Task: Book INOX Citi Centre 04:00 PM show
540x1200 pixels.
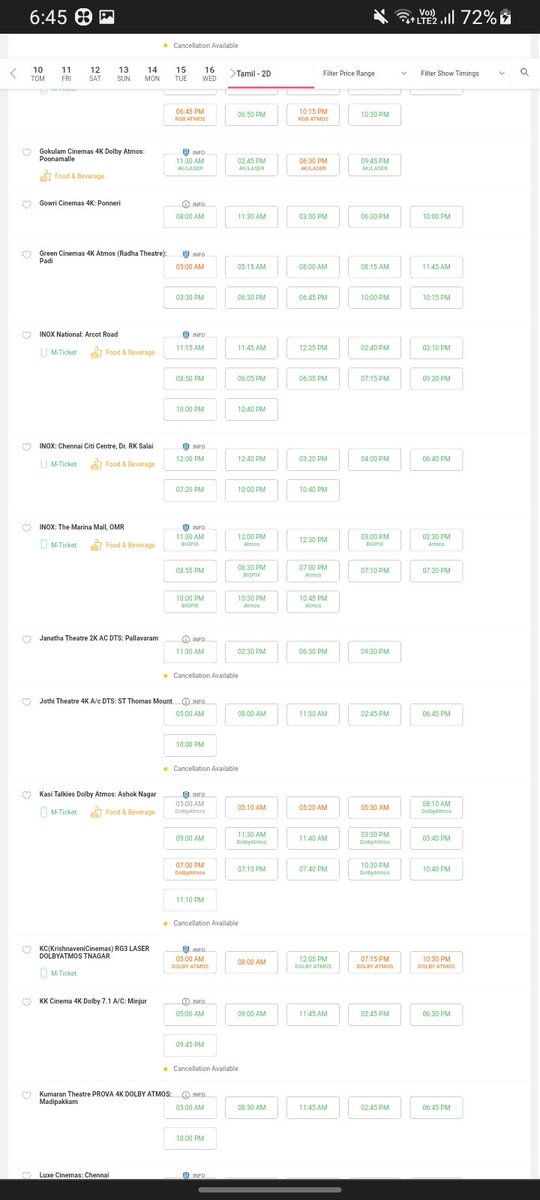Action: coord(375,459)
